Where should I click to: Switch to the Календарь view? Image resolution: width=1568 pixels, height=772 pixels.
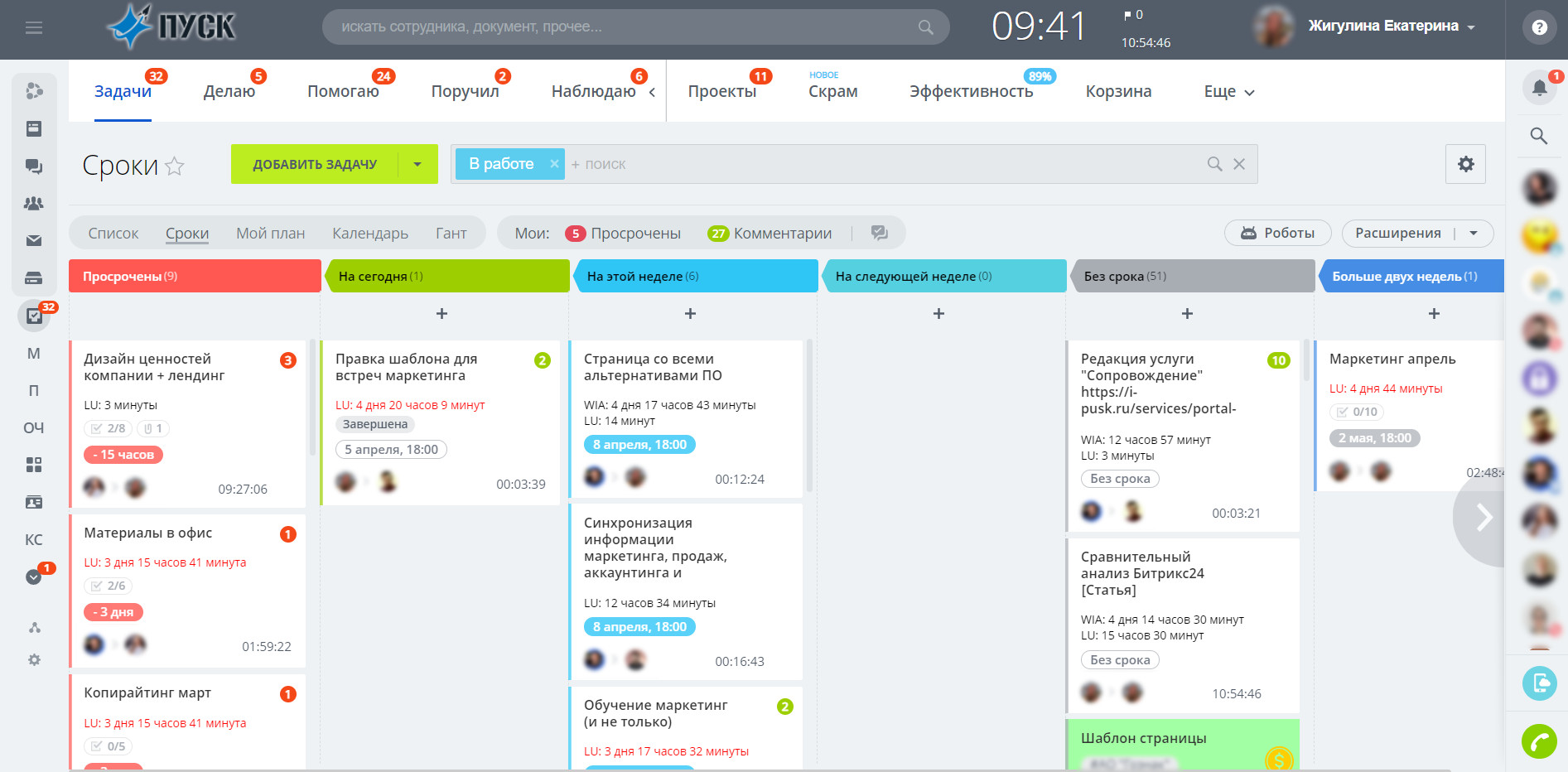point(370,234)
